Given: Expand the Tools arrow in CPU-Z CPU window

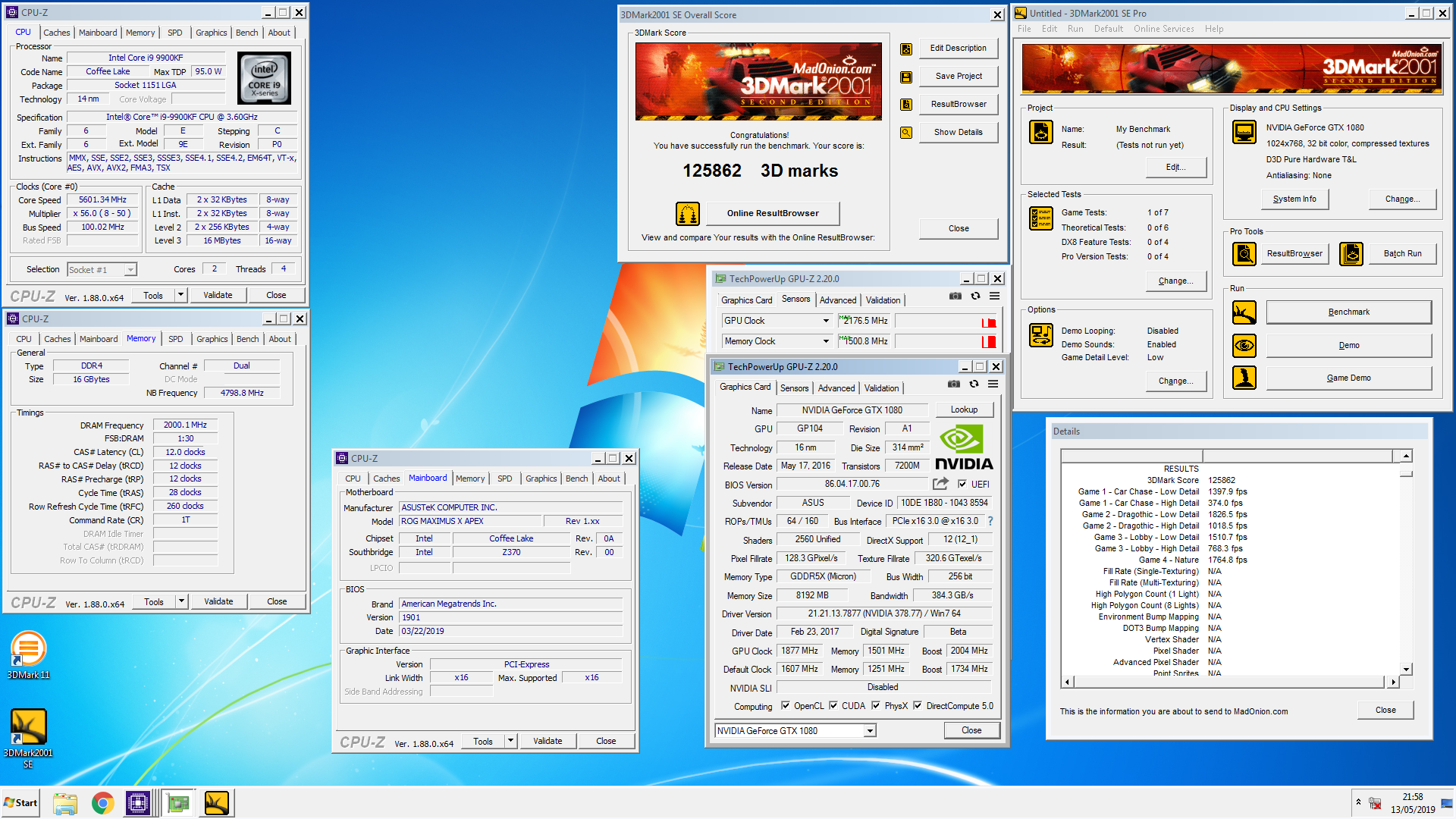Looking at the screenshot, I should point(180,295).
